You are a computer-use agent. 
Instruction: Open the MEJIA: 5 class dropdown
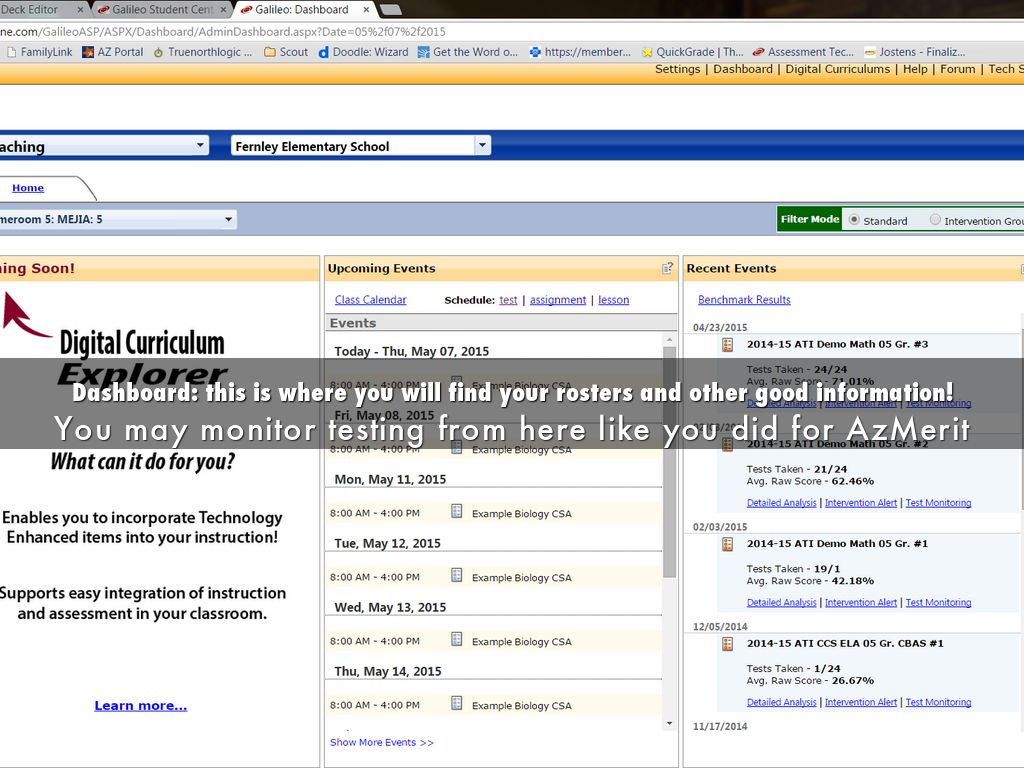[228, 219]
